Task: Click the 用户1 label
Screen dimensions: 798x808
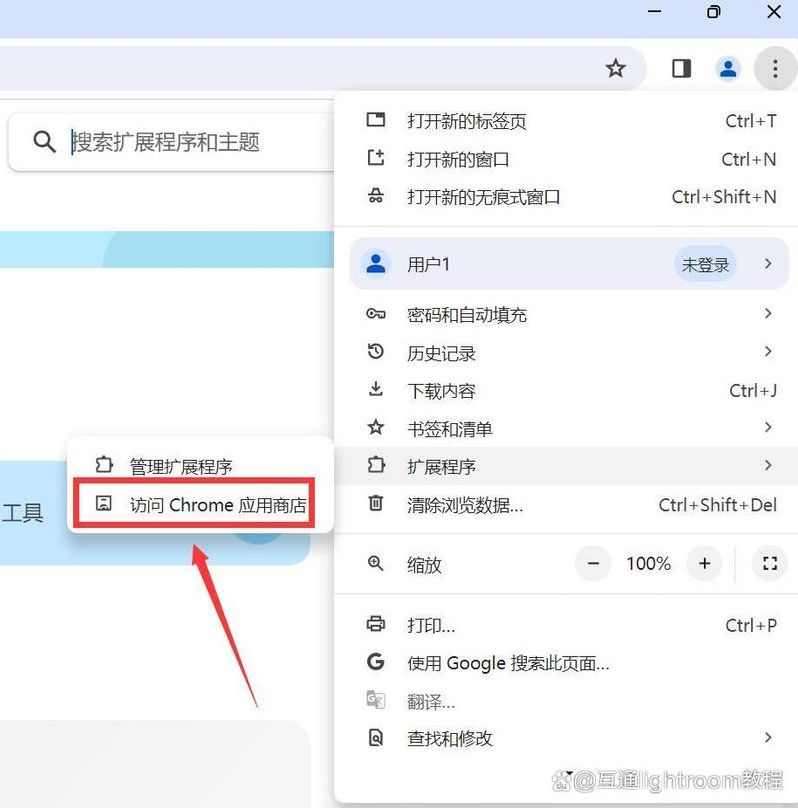Action: pyautogui.click(x=429, y=264)
